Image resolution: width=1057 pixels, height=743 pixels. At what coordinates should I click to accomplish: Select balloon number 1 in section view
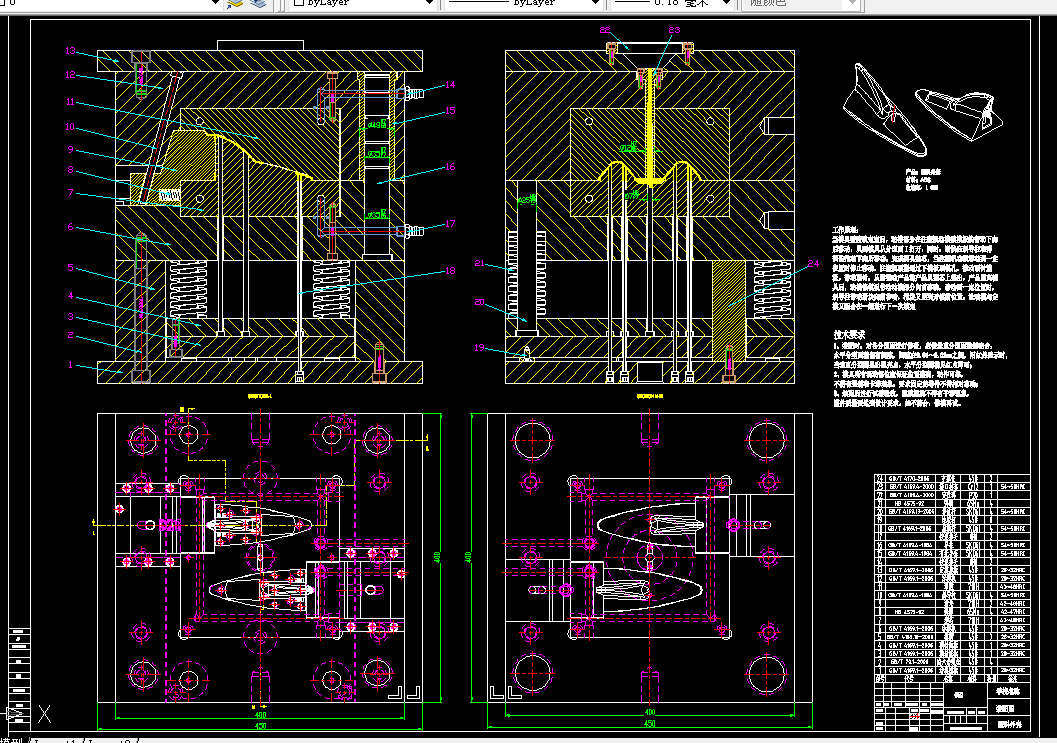coord(70,365)
